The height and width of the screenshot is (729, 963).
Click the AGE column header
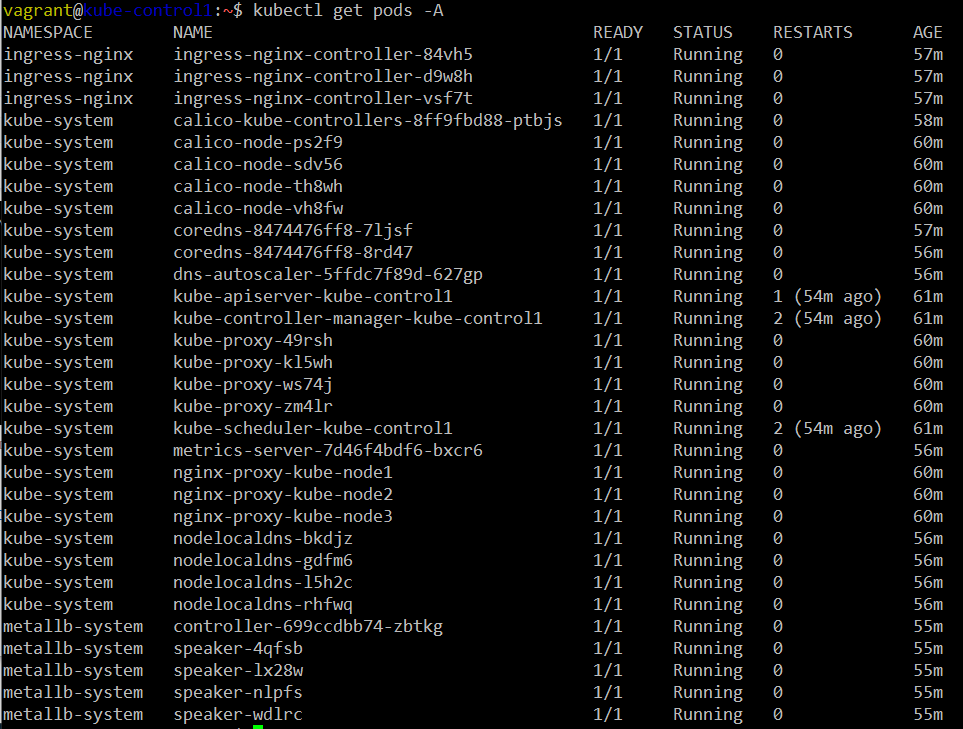tap(927, 33)
